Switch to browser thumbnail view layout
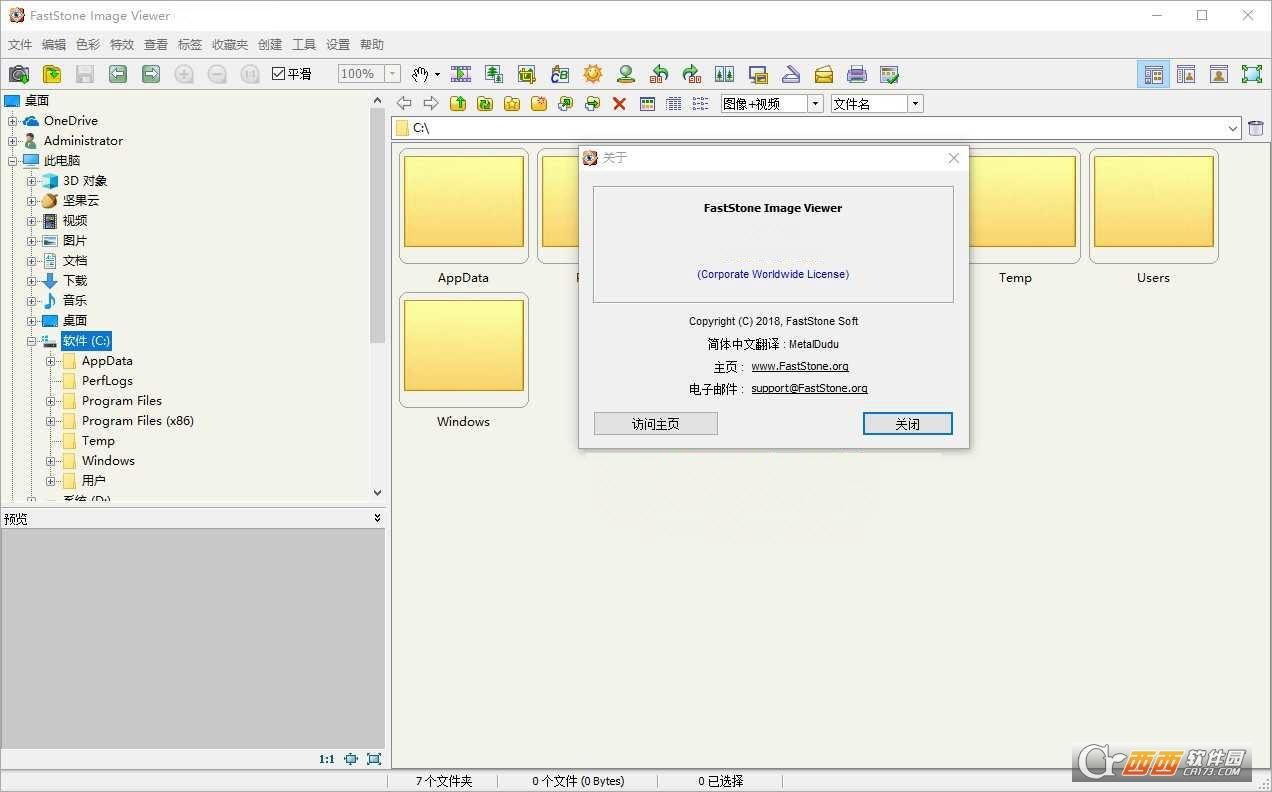Screen dimensions: 1272x792 [x=1153, y=74]
